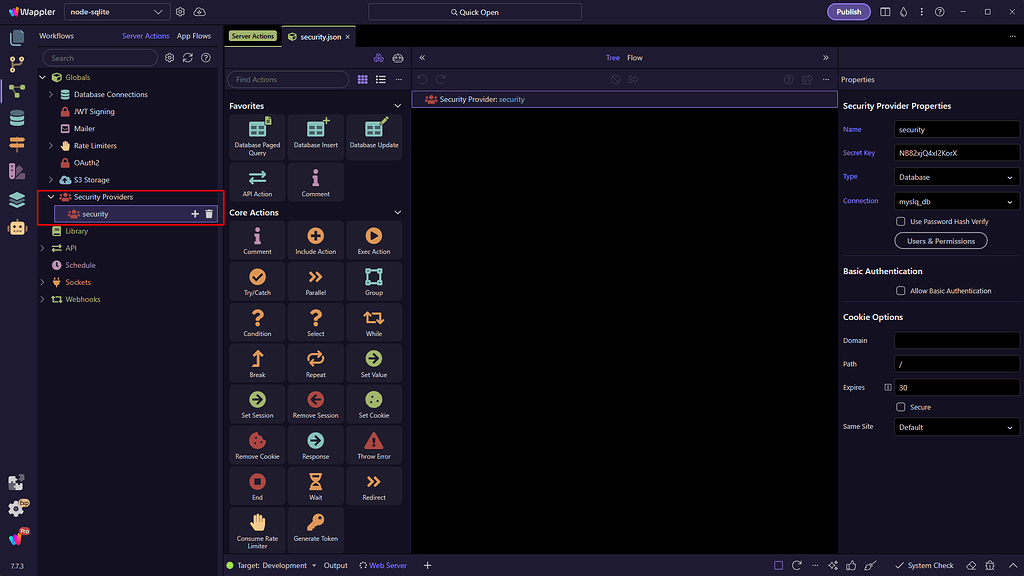This screenshot has width=1024, height=576.
Task: Delete the security provider with trash icon
Action: (x=209, y=214)
